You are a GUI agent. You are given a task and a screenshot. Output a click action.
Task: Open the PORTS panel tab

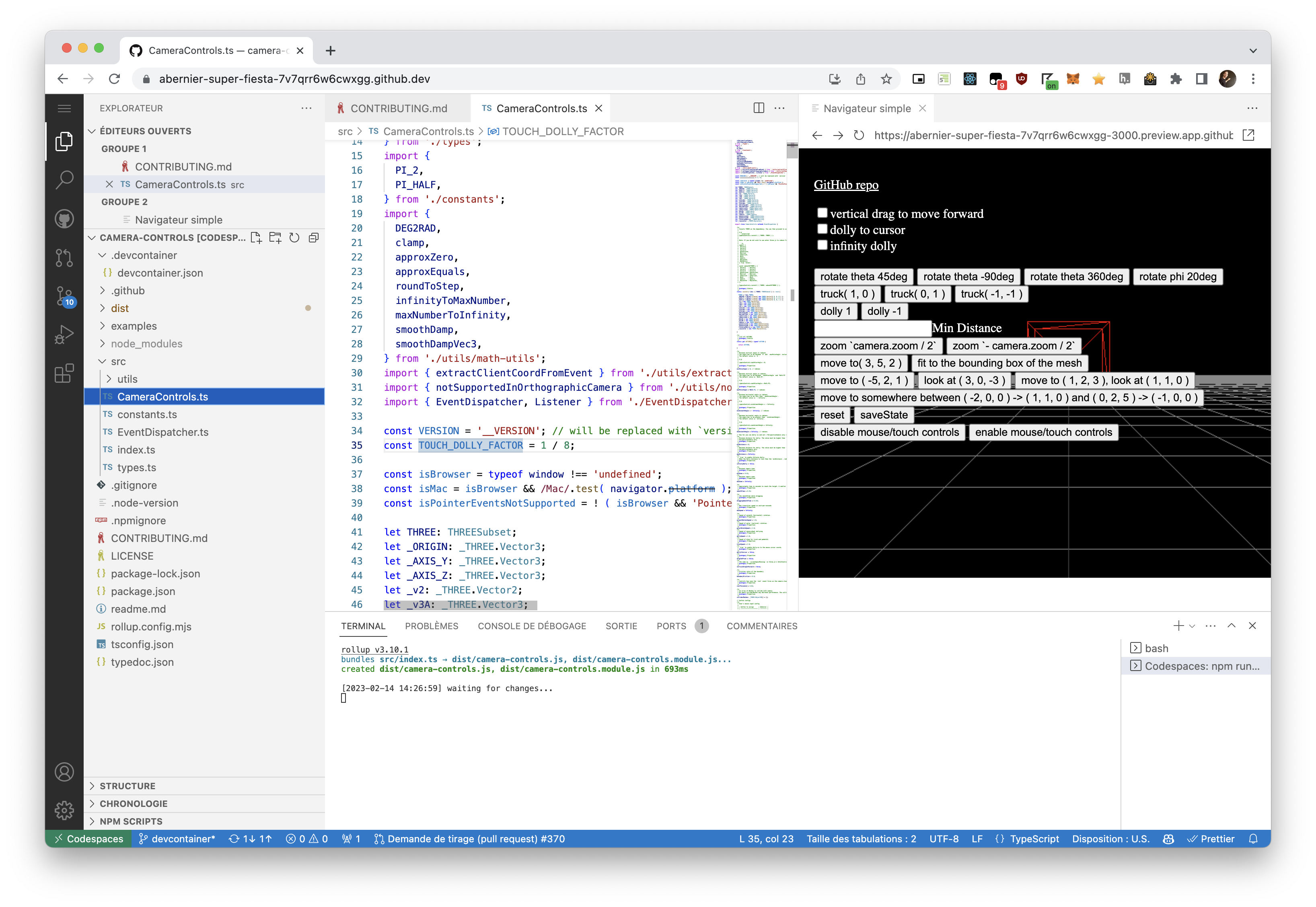(x=682, y=626)
